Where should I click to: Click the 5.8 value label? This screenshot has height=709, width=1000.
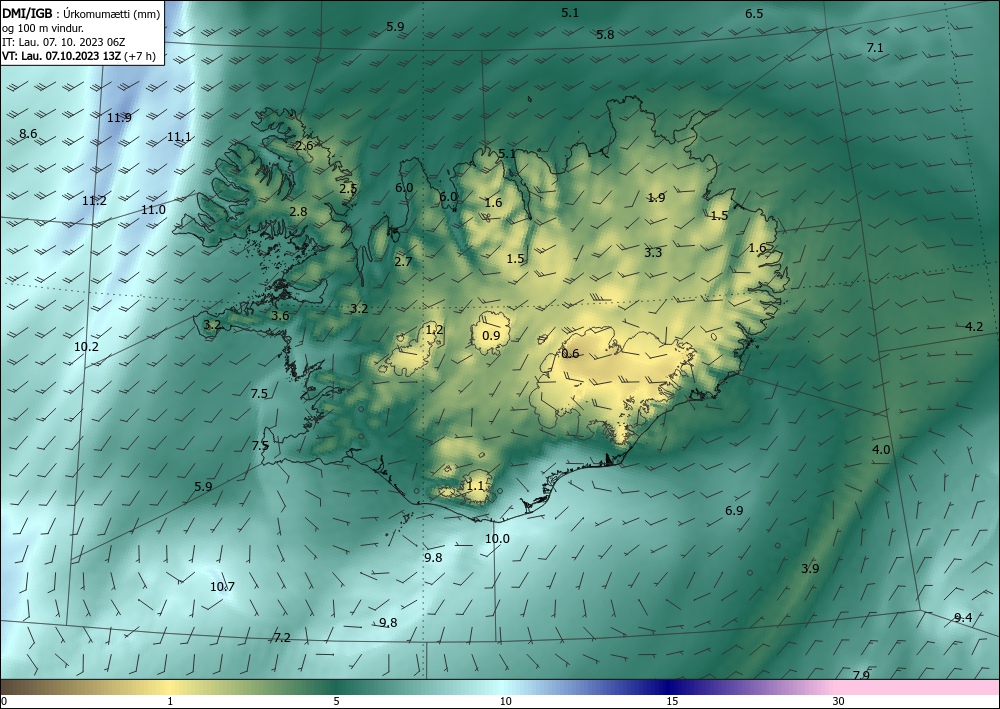coord(605,34)
